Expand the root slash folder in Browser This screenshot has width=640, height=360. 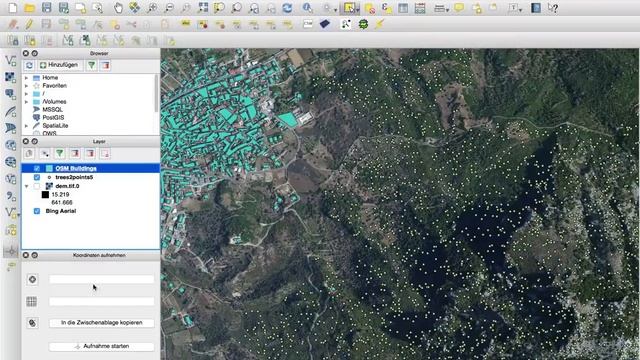(x=27, y=93)
